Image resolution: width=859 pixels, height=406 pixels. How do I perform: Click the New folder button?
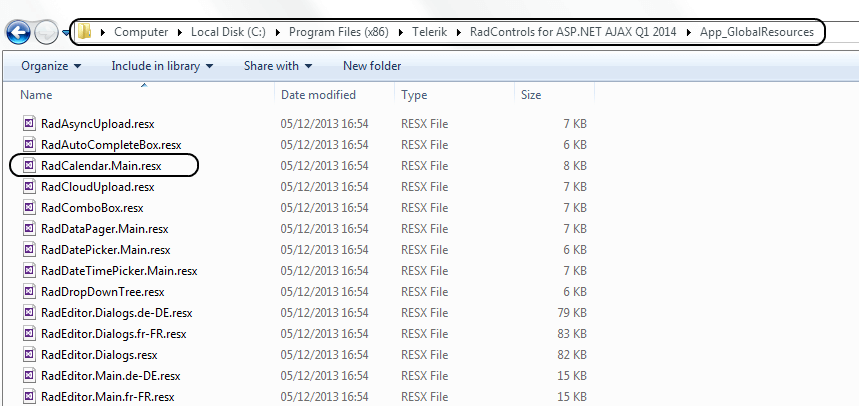[372, 66]
